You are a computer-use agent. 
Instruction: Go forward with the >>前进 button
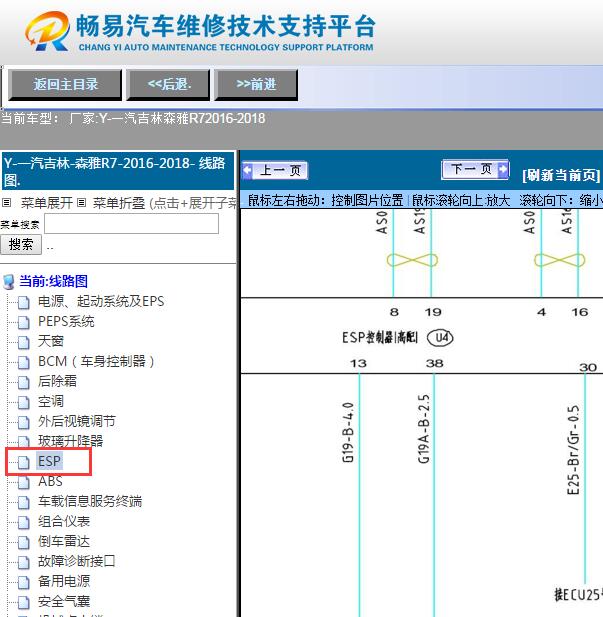pos(256,84)
